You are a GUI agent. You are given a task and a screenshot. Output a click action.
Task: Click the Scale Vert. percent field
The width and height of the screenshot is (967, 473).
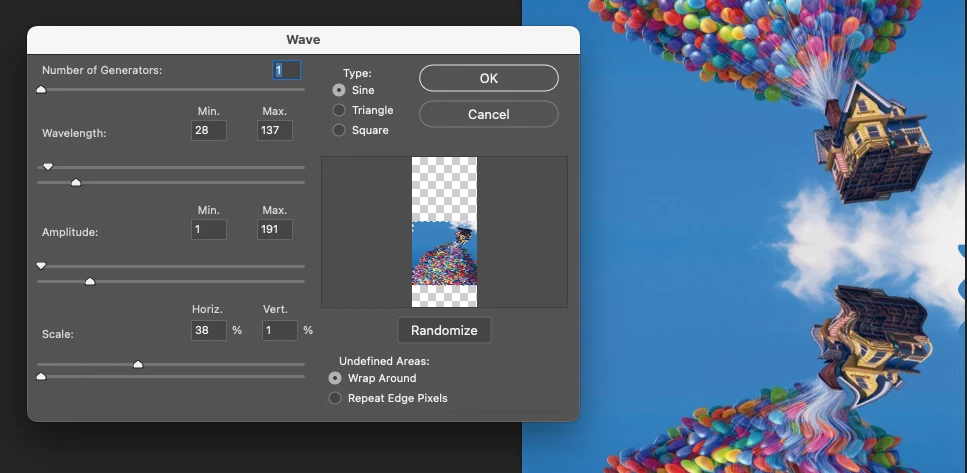click(279, 331)
